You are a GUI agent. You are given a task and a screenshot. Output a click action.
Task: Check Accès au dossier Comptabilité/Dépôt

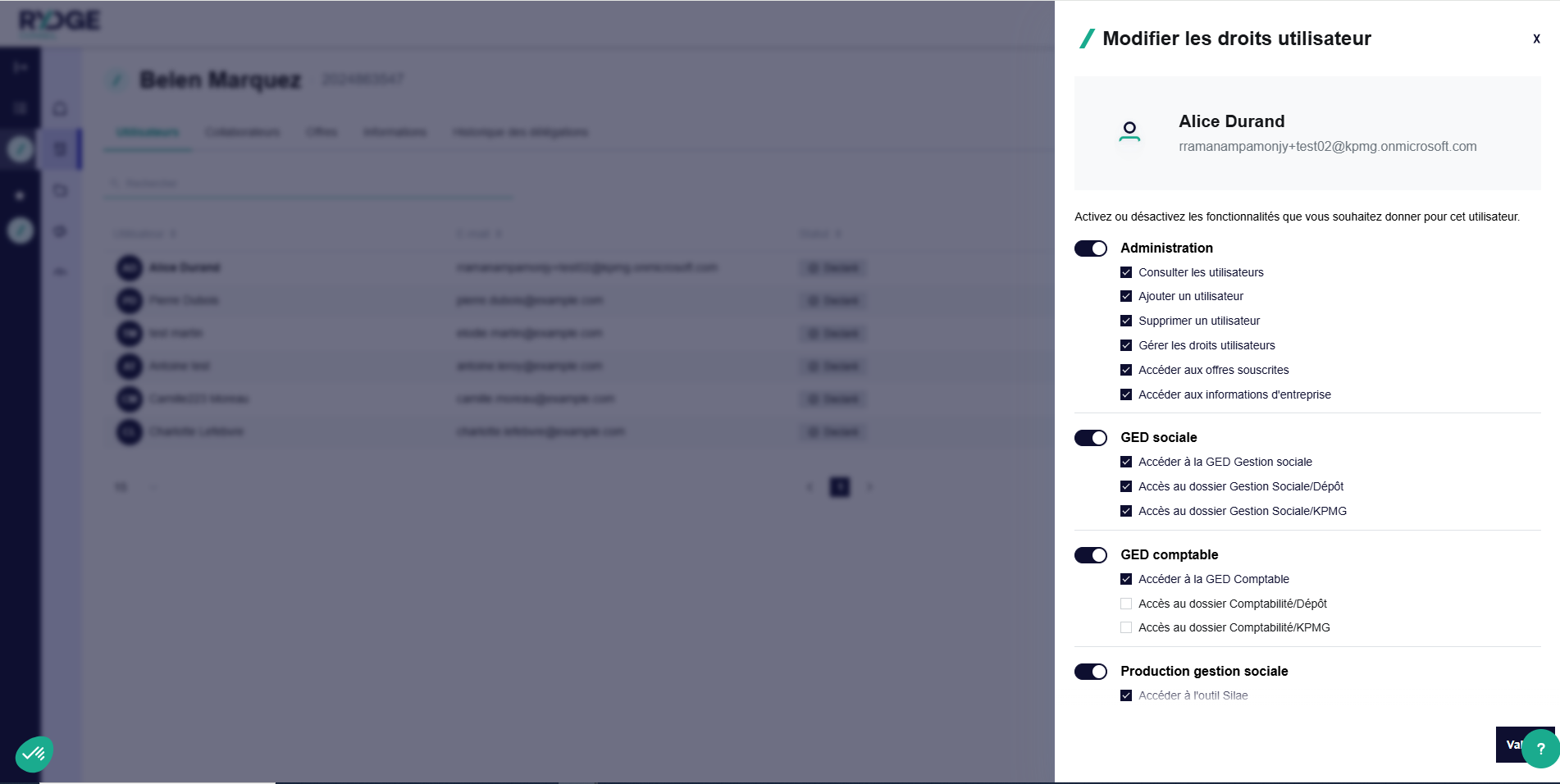1126,604
